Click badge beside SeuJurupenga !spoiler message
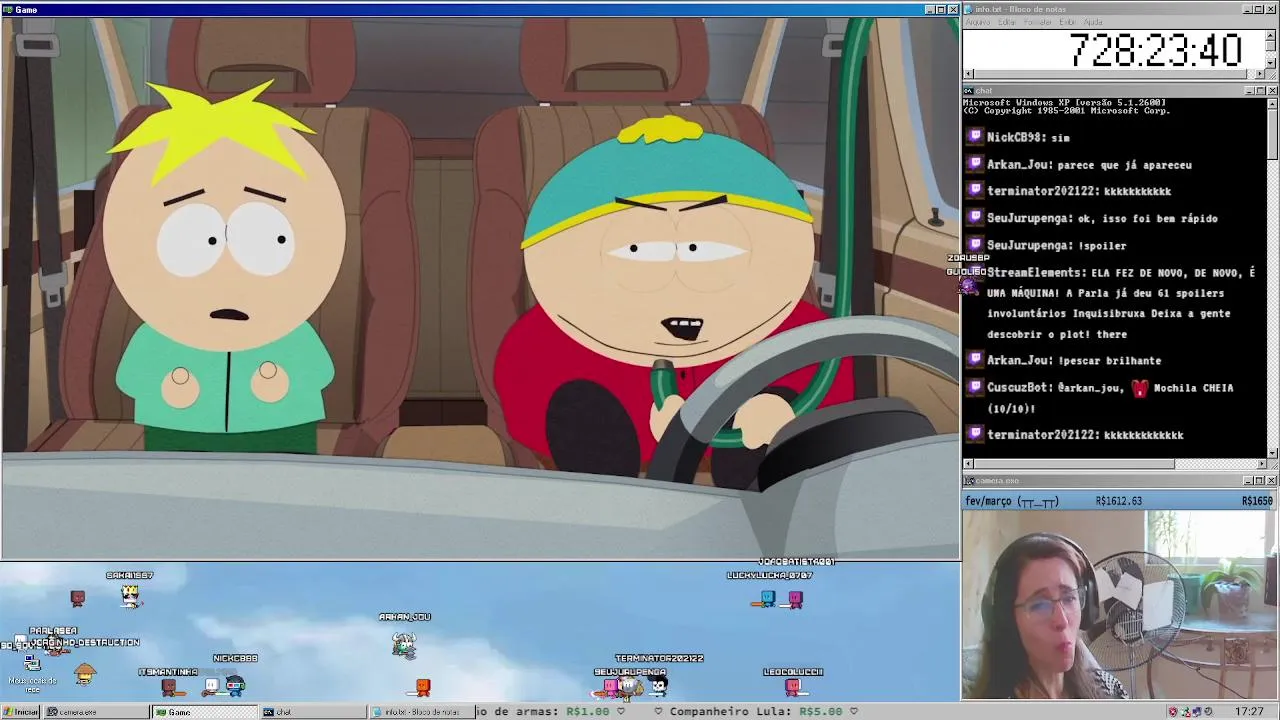1280x720 pixels. (x=975, y=245)
